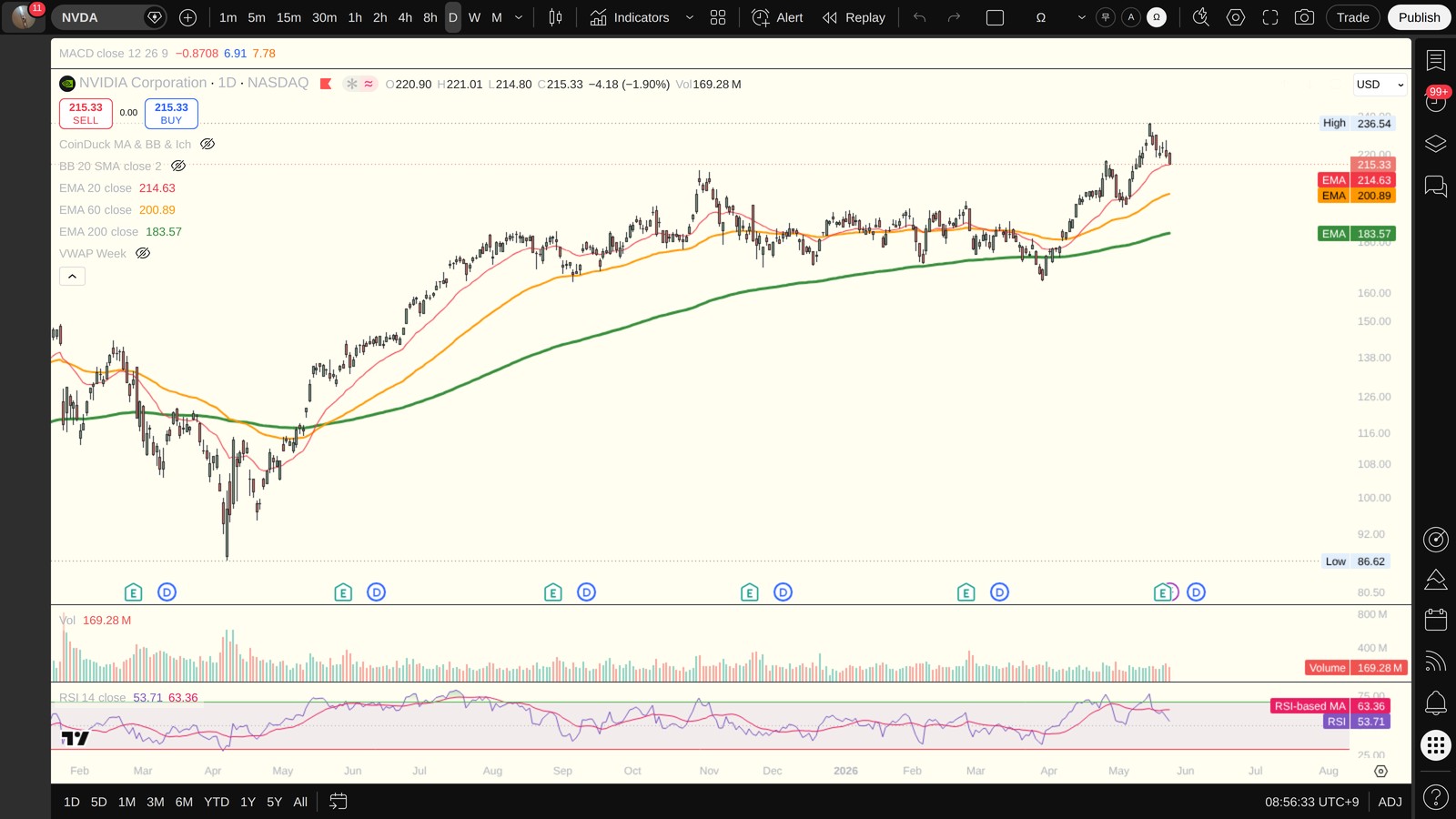Click the flag marker next to NASDAQ
This screenshot has height=819, width=1456.
click(x=326, y=84)
